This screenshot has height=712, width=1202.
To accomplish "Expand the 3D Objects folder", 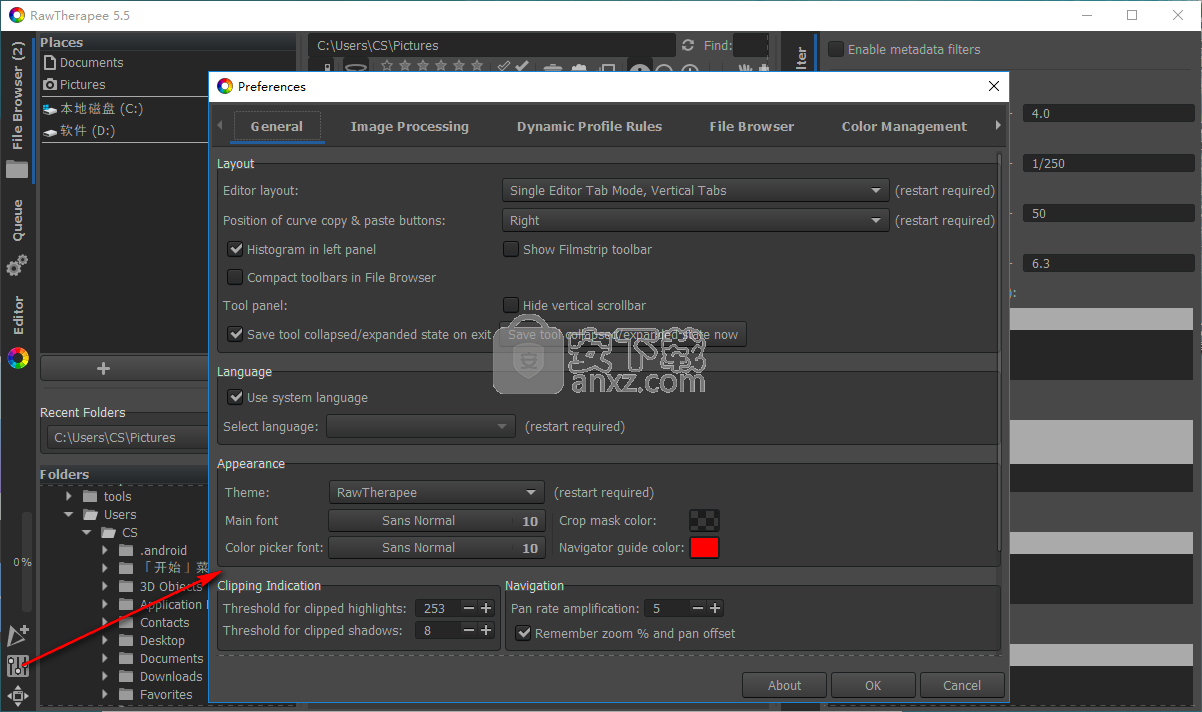I will 105,587.
